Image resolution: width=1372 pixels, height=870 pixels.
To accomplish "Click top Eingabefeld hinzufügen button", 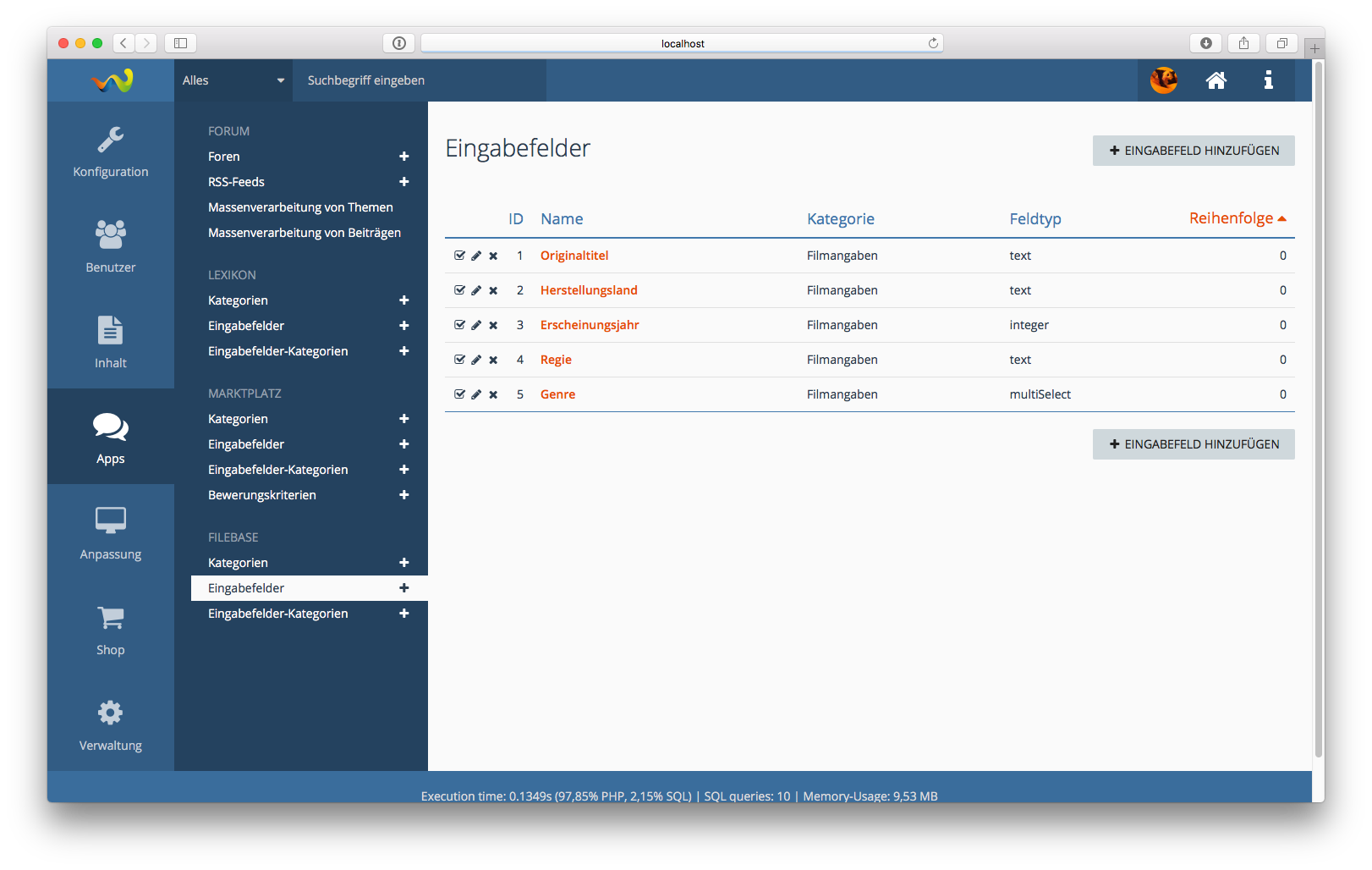I will click(1193, 151).
